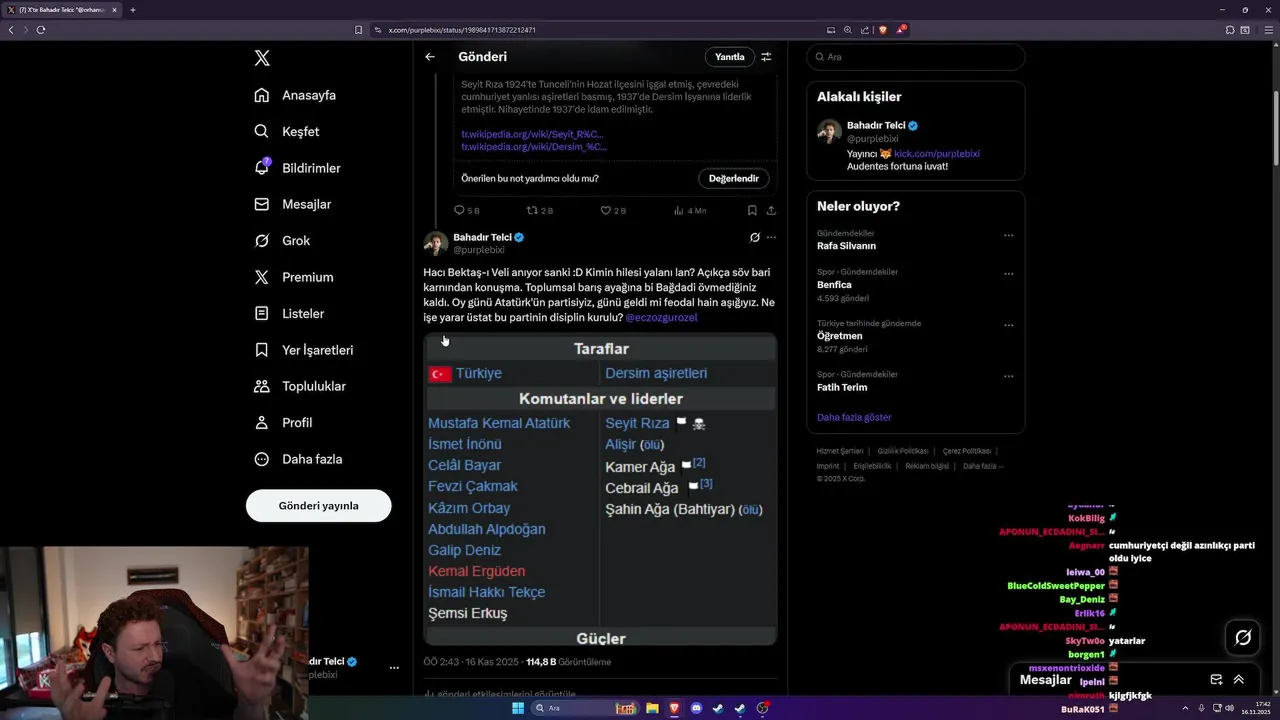Click the X logo in the sidebar

(x=262, y=58)
